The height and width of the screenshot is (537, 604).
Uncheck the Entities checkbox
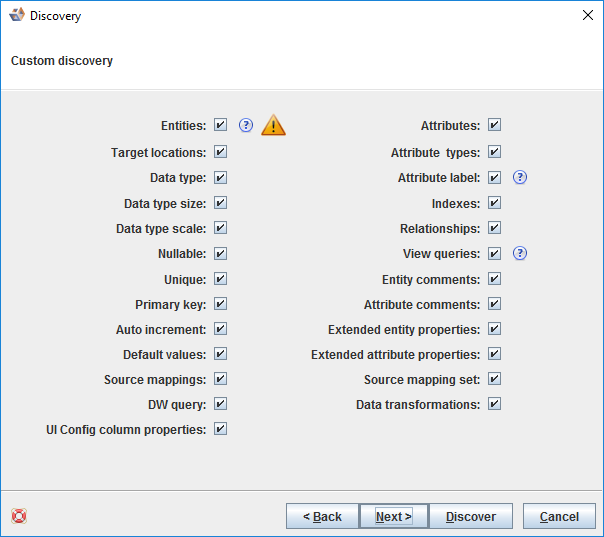221,126
